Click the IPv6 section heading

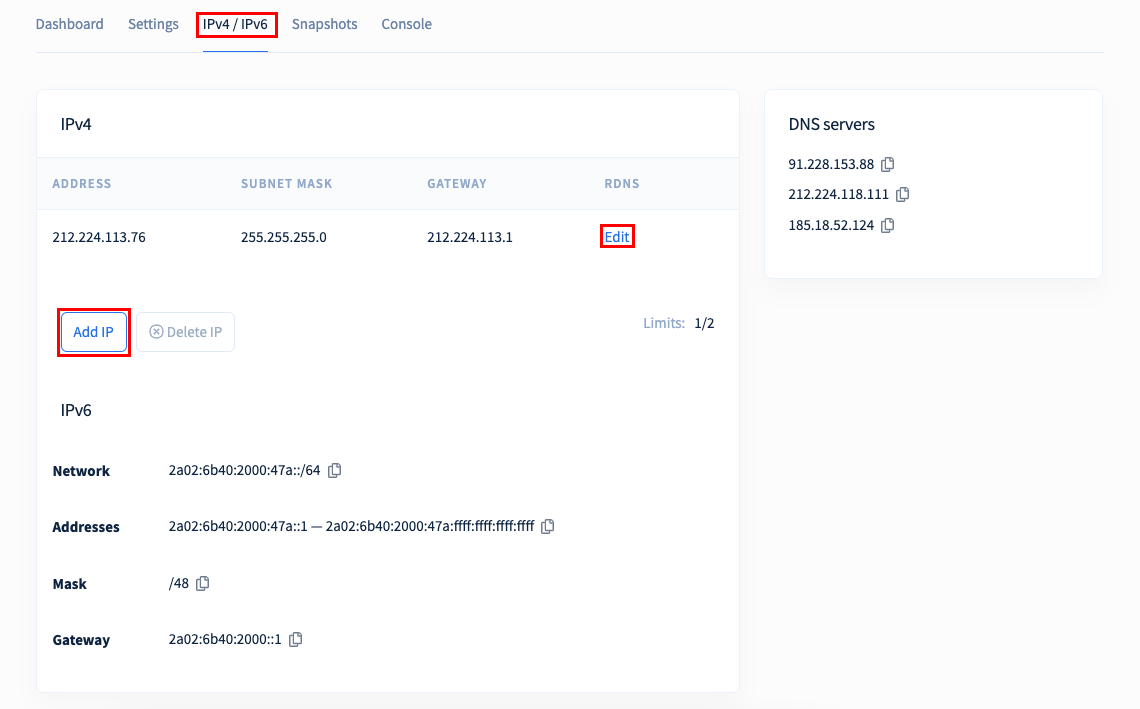pos(76,410)
